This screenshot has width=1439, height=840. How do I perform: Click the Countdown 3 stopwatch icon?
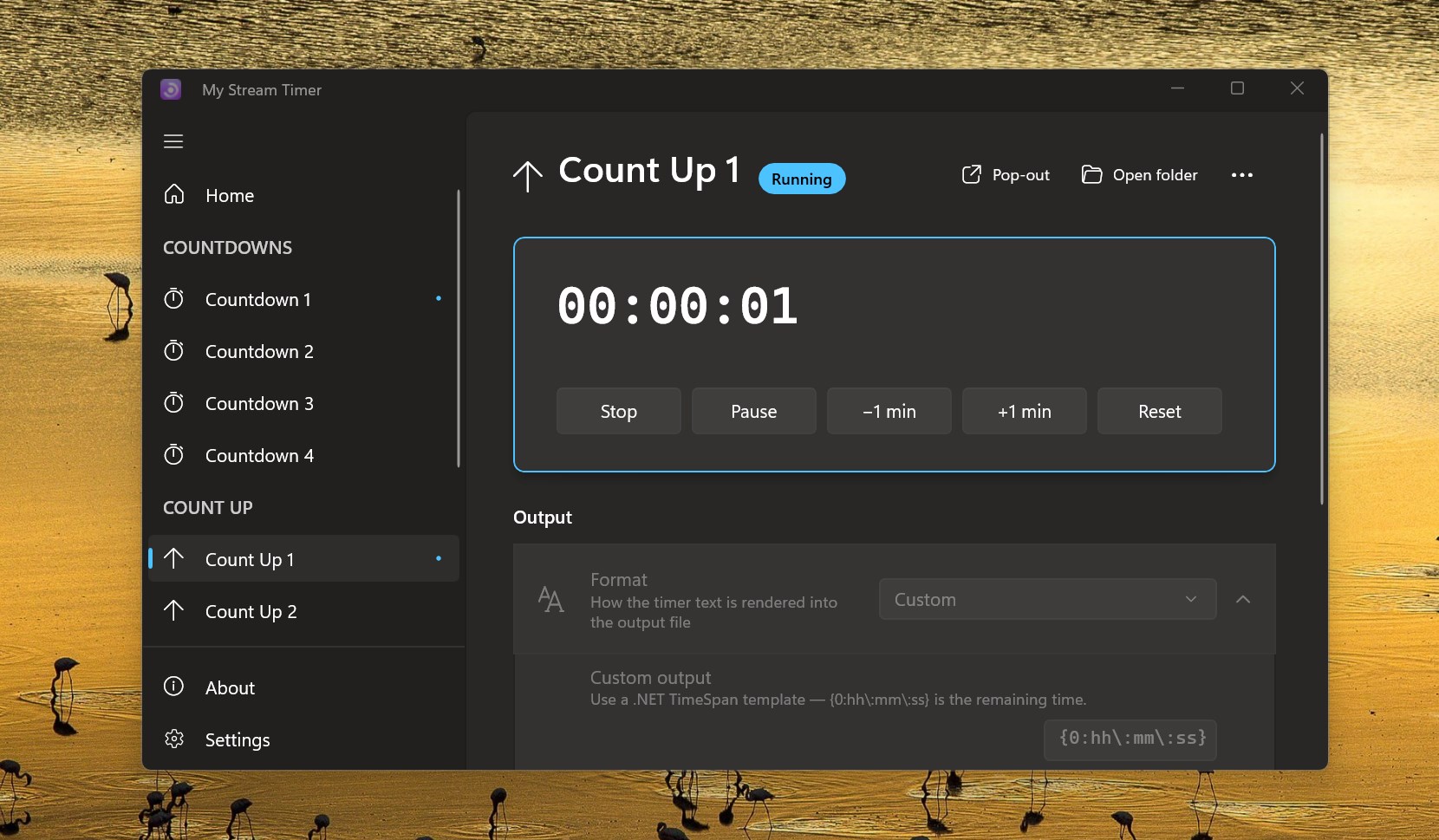(174, 402)
